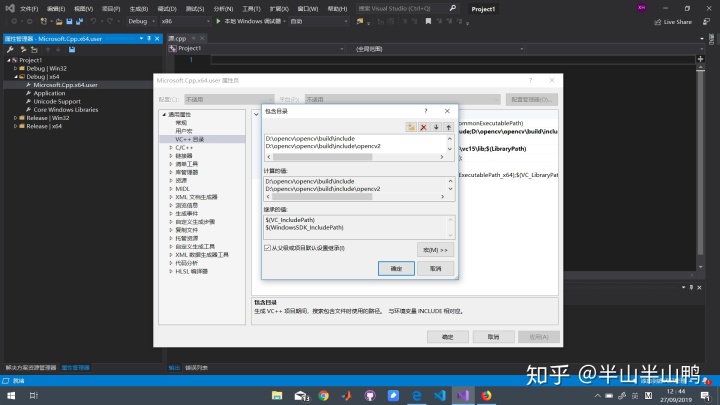Expand the Release | Win32 node
This screenshot has width=720, height=405.
[16, 118]
